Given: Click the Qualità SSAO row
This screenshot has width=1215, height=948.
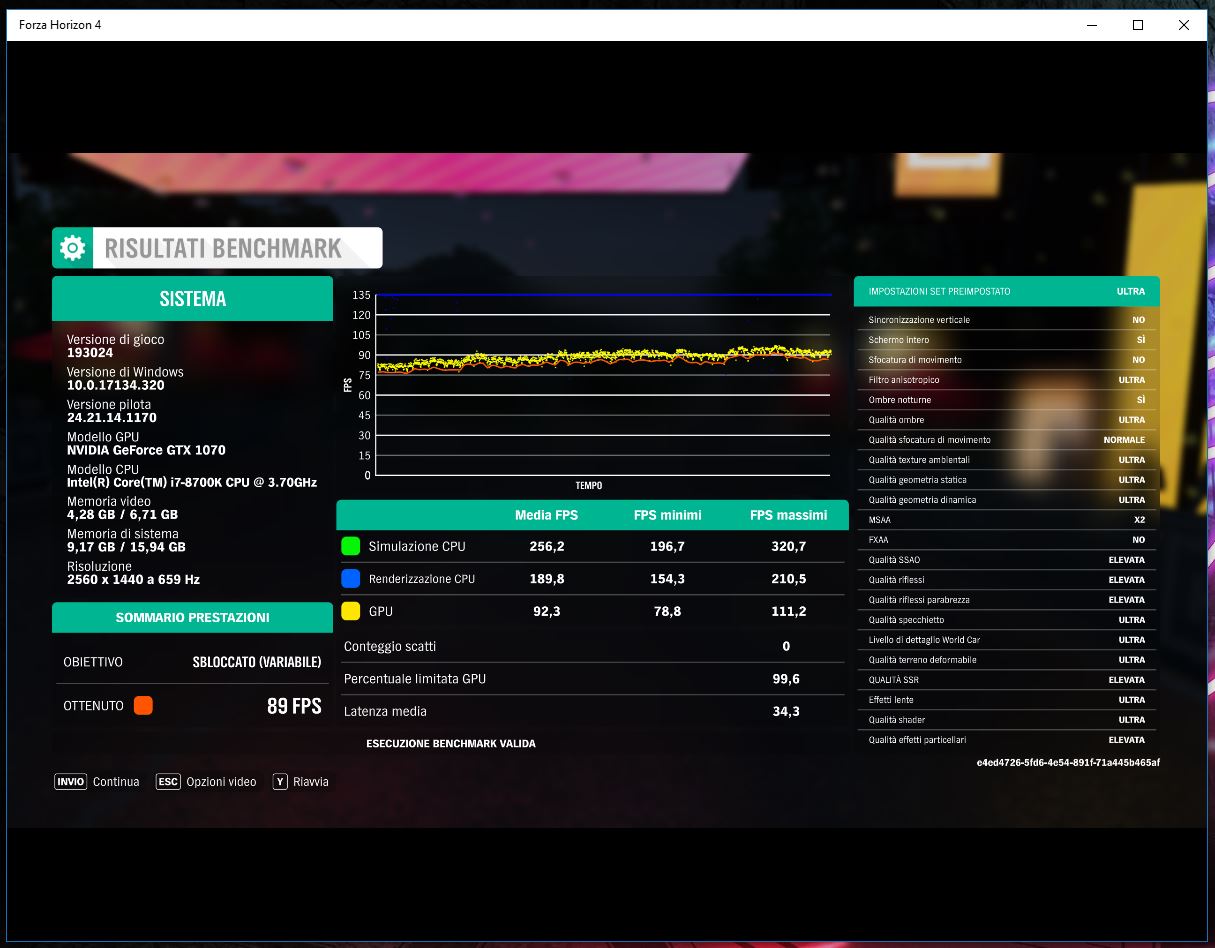Looking at the screenshot, I should click(1007, 560).
